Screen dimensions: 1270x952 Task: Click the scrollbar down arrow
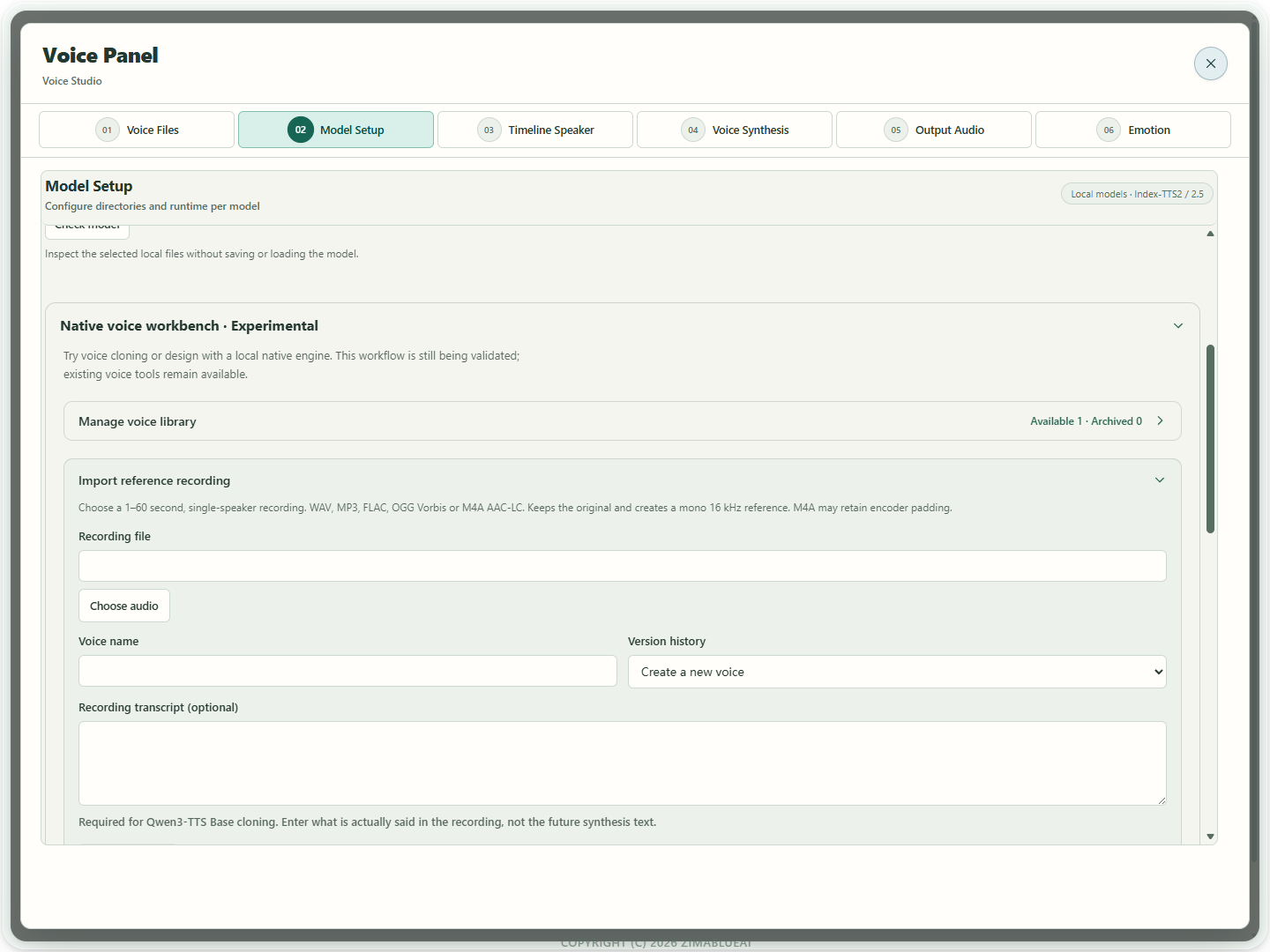coord(1210,837)
